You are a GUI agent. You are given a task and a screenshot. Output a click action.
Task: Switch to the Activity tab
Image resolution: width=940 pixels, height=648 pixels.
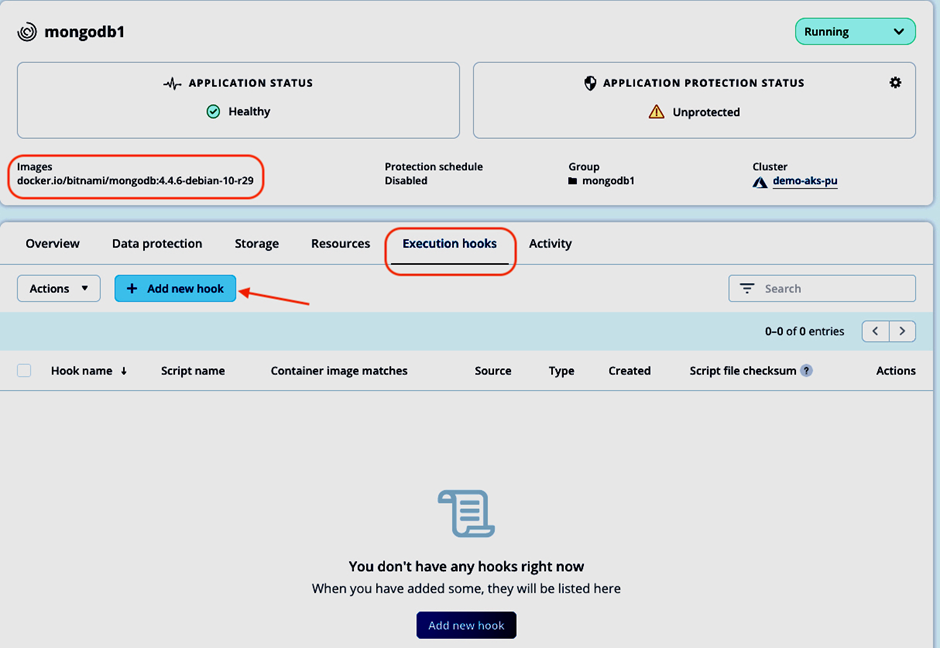pyautogui.click(x=550, y=243)
